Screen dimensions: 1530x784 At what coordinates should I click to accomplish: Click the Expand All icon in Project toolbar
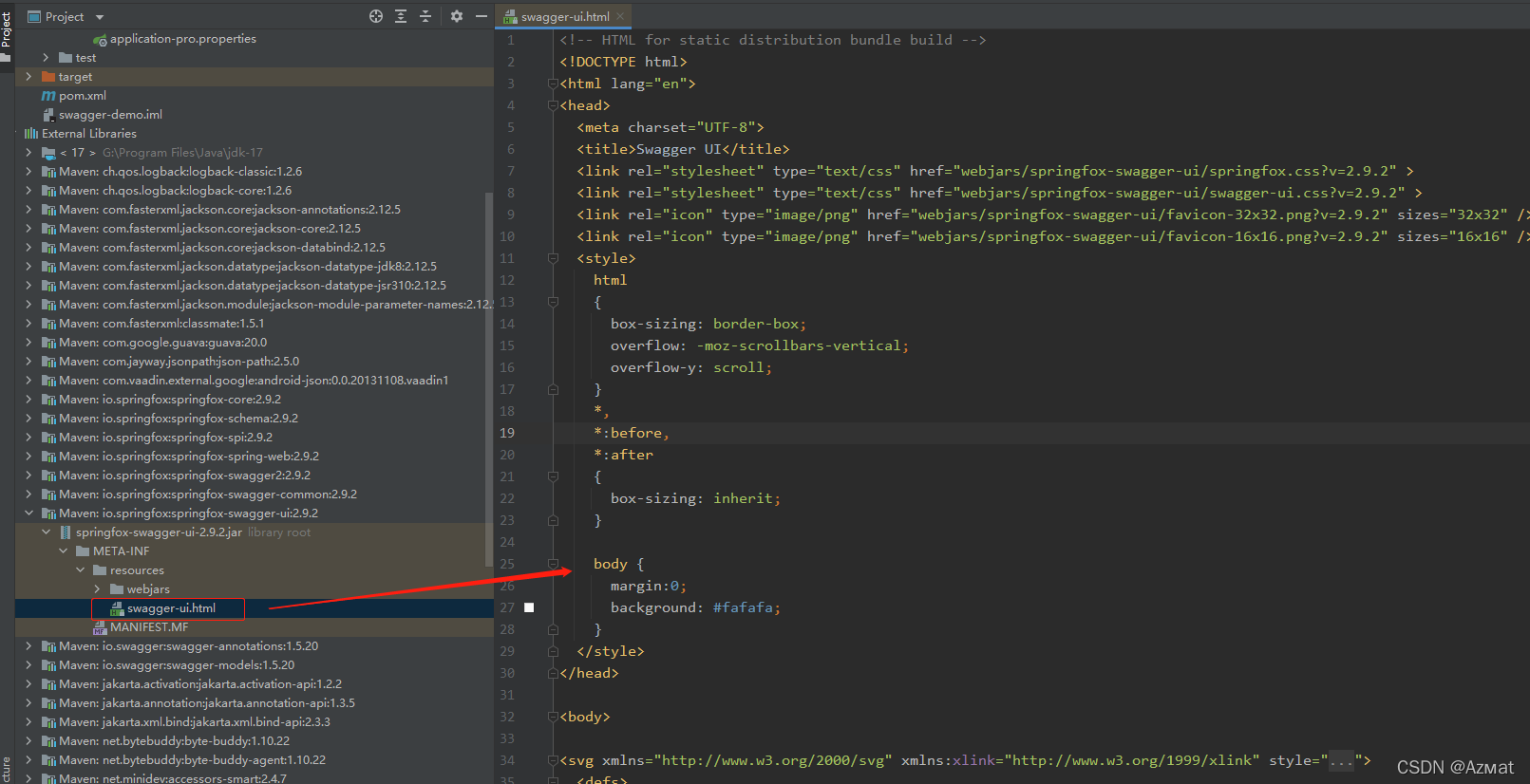[401, 16]
